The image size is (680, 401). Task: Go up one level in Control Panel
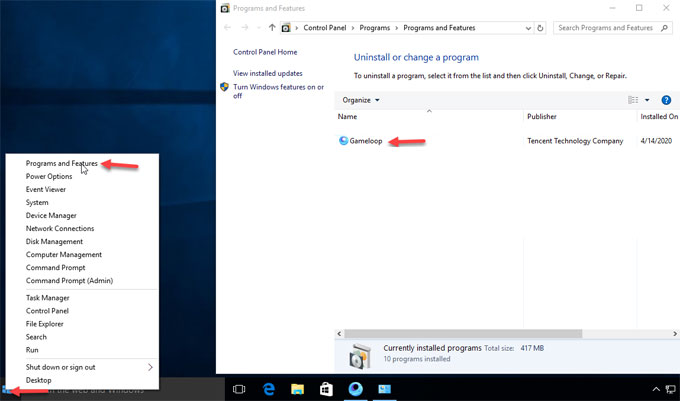272,28
